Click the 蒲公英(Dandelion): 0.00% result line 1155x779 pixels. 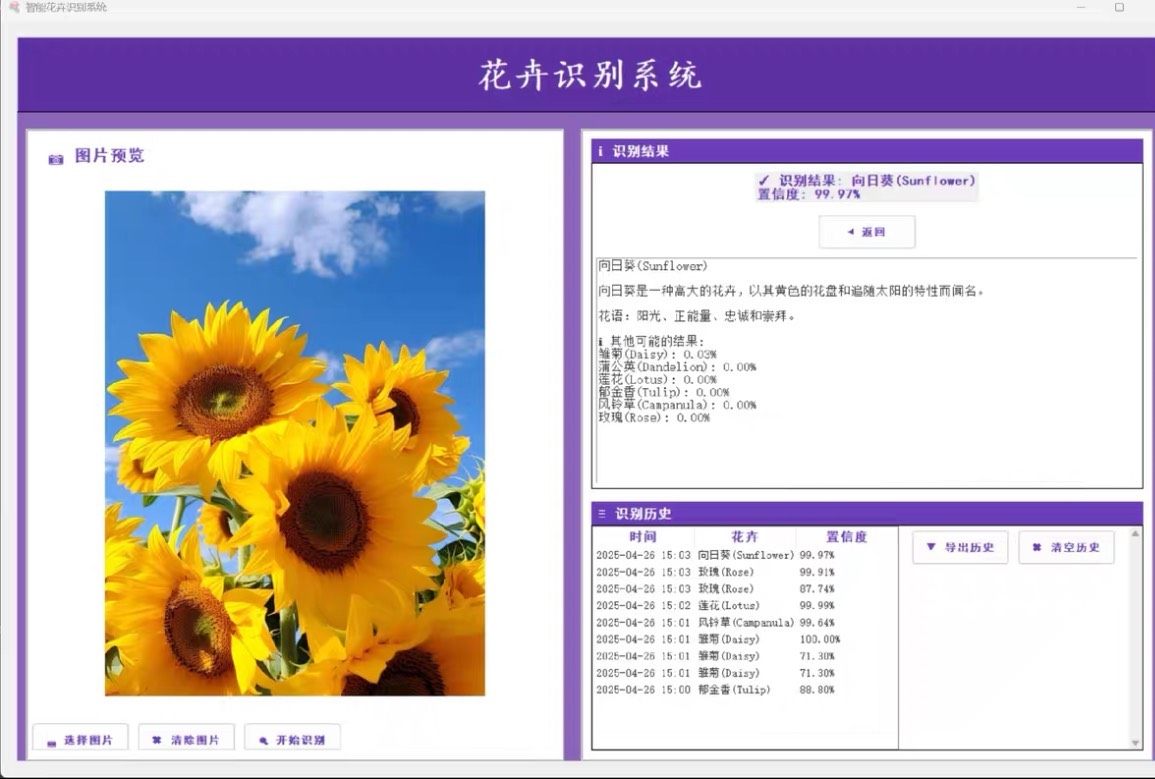pyautogui.click(x=677, y=367)
